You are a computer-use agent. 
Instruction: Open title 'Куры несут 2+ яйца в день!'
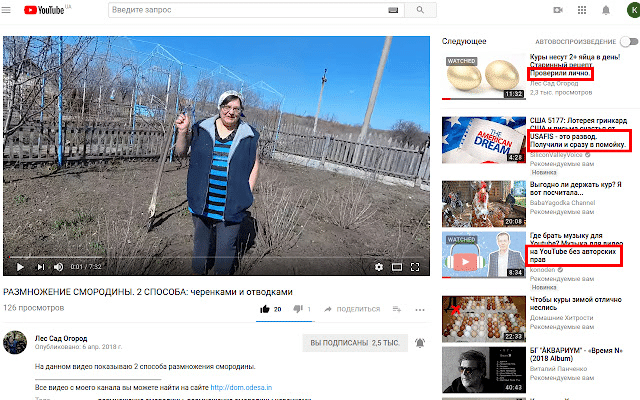[x=575, y=65]
